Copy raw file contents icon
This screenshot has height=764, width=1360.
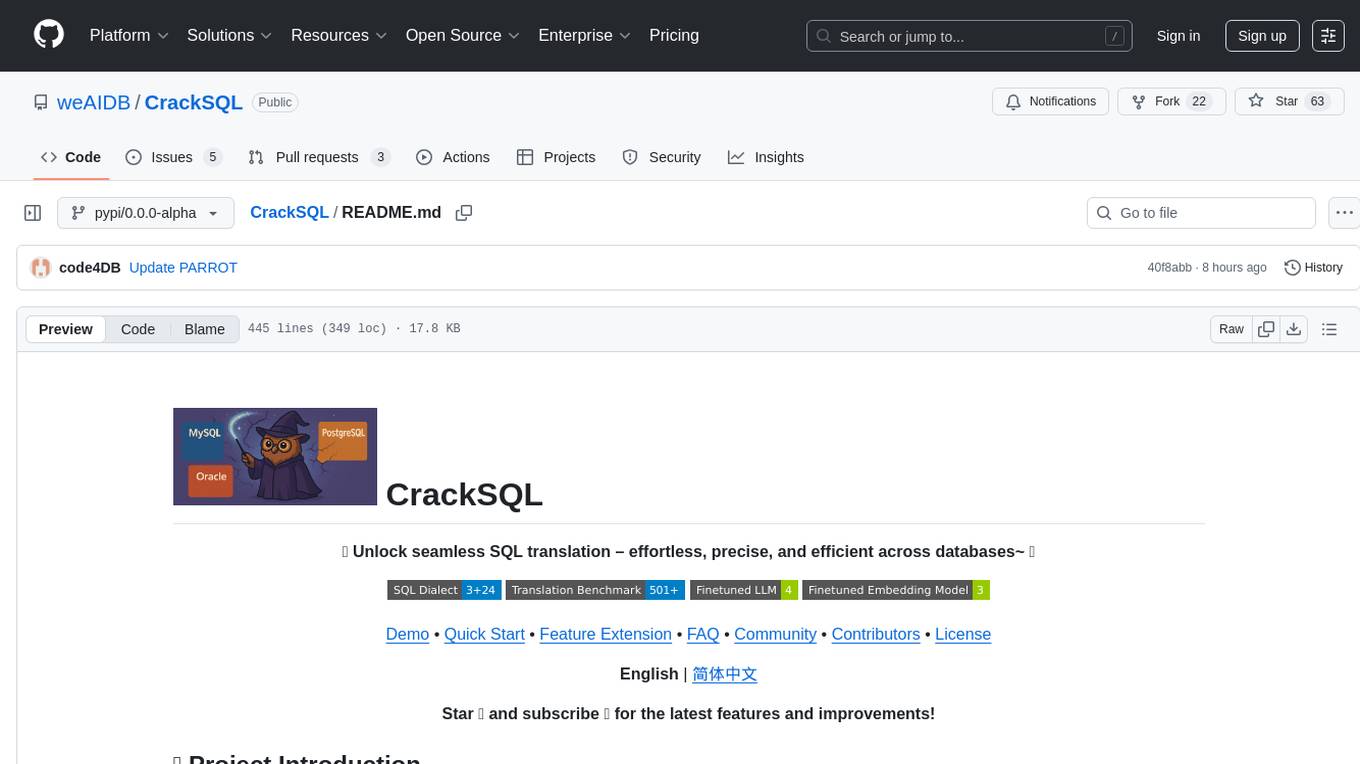coord(1266,329)
